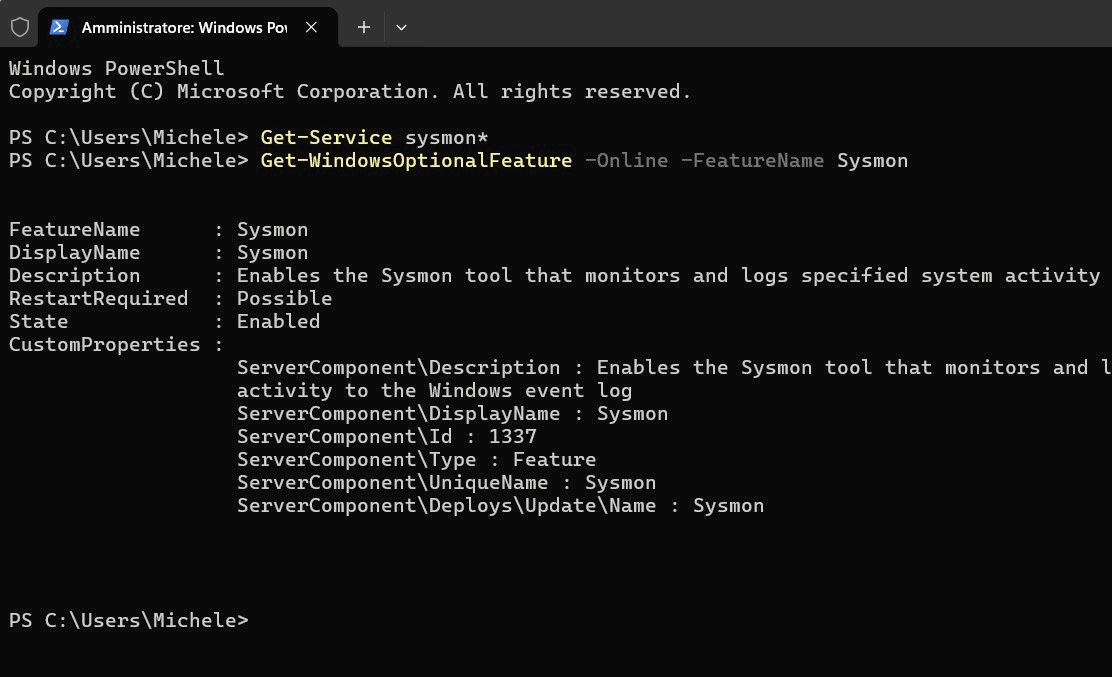The image size is (1112, 677).
Task: Click the ServerComponent\Id : 1337 line
Action: (387, 437)
